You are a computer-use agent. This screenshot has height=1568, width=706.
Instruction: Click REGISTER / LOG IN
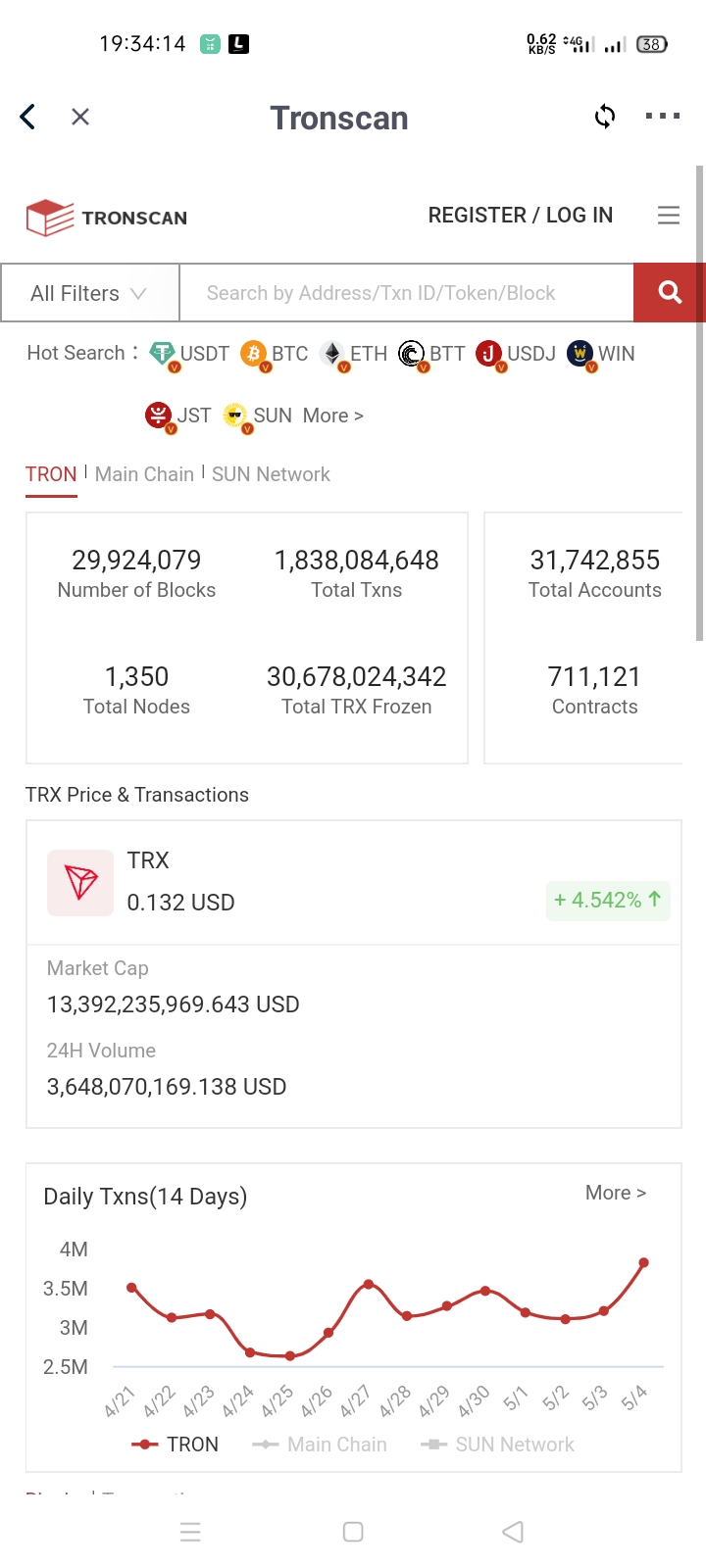point(521,216)
